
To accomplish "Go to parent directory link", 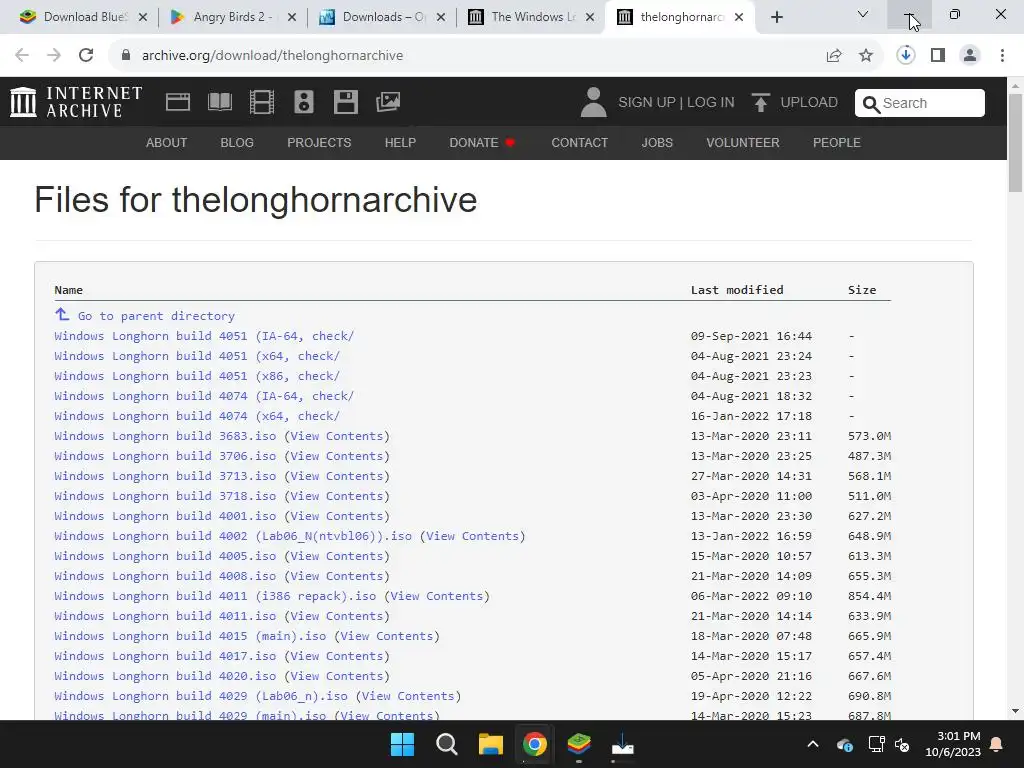I will tap(156, 316).
